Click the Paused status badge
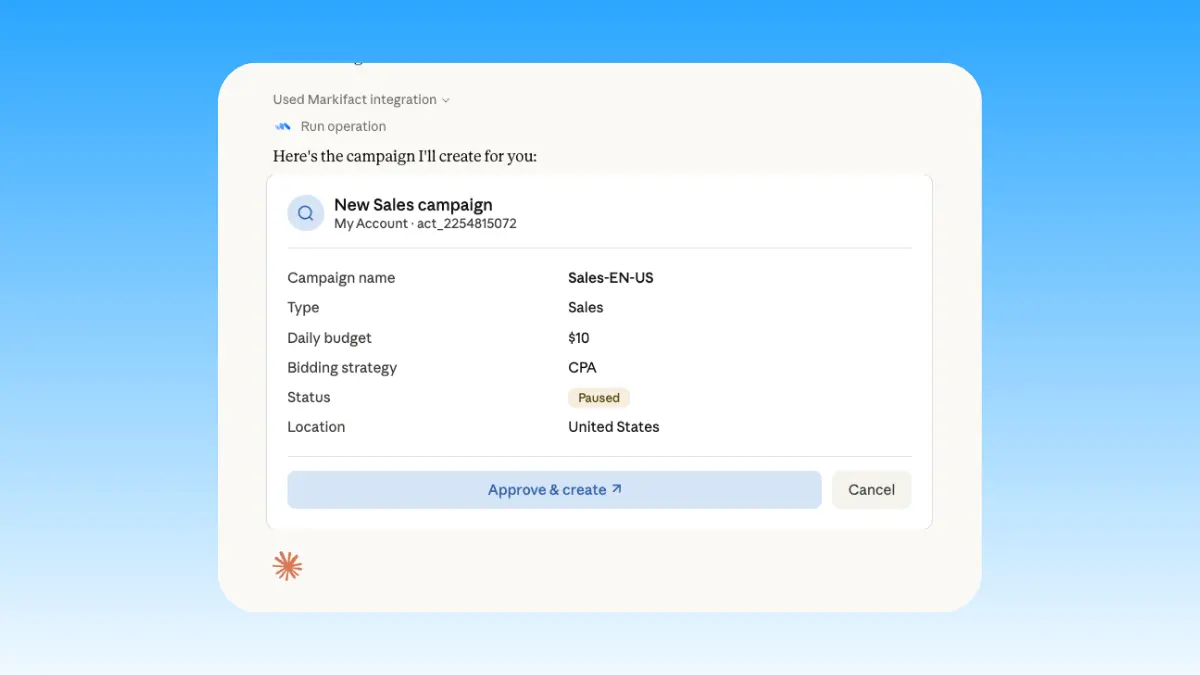Screen dimensions: 1200x675 [x=598, y=397]
